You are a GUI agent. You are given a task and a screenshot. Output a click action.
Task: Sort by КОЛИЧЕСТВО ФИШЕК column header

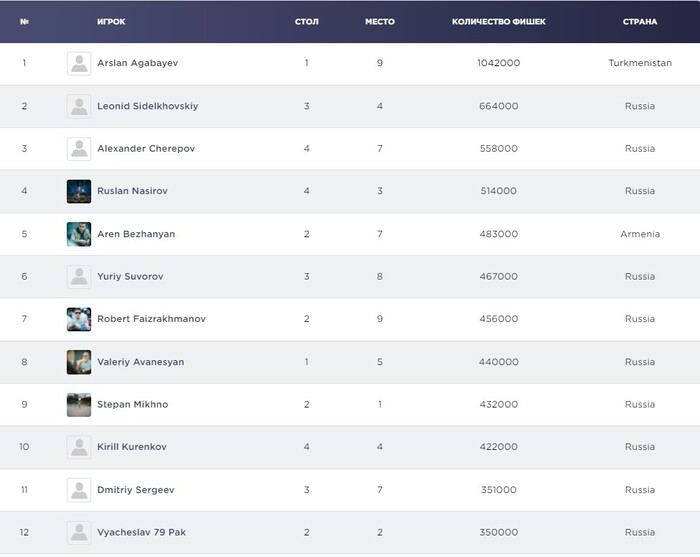498,21
